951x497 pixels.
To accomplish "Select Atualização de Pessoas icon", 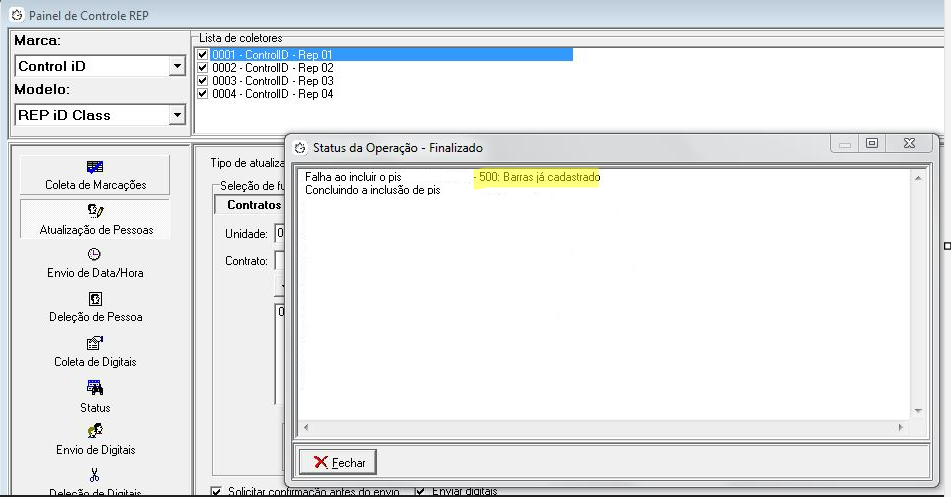I will [x=95, y=211].
